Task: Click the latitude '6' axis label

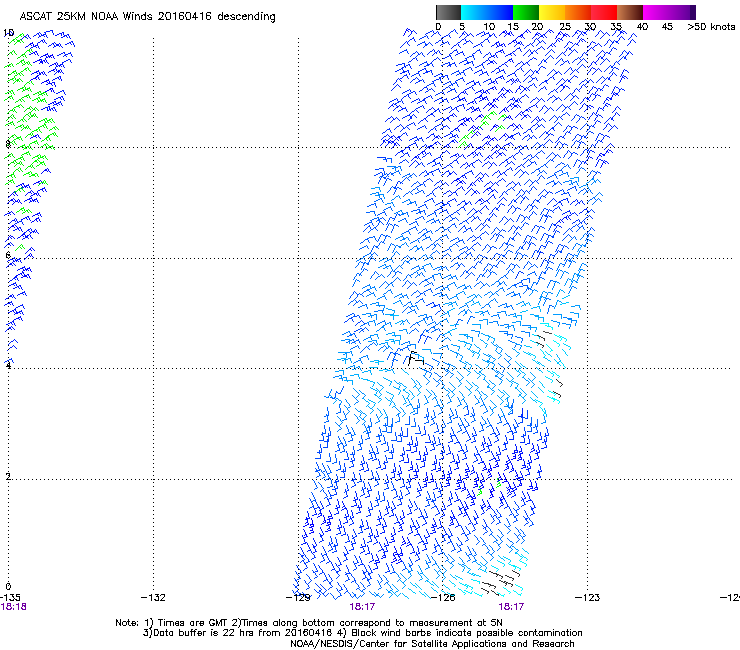Action: [x=8, y=255]
